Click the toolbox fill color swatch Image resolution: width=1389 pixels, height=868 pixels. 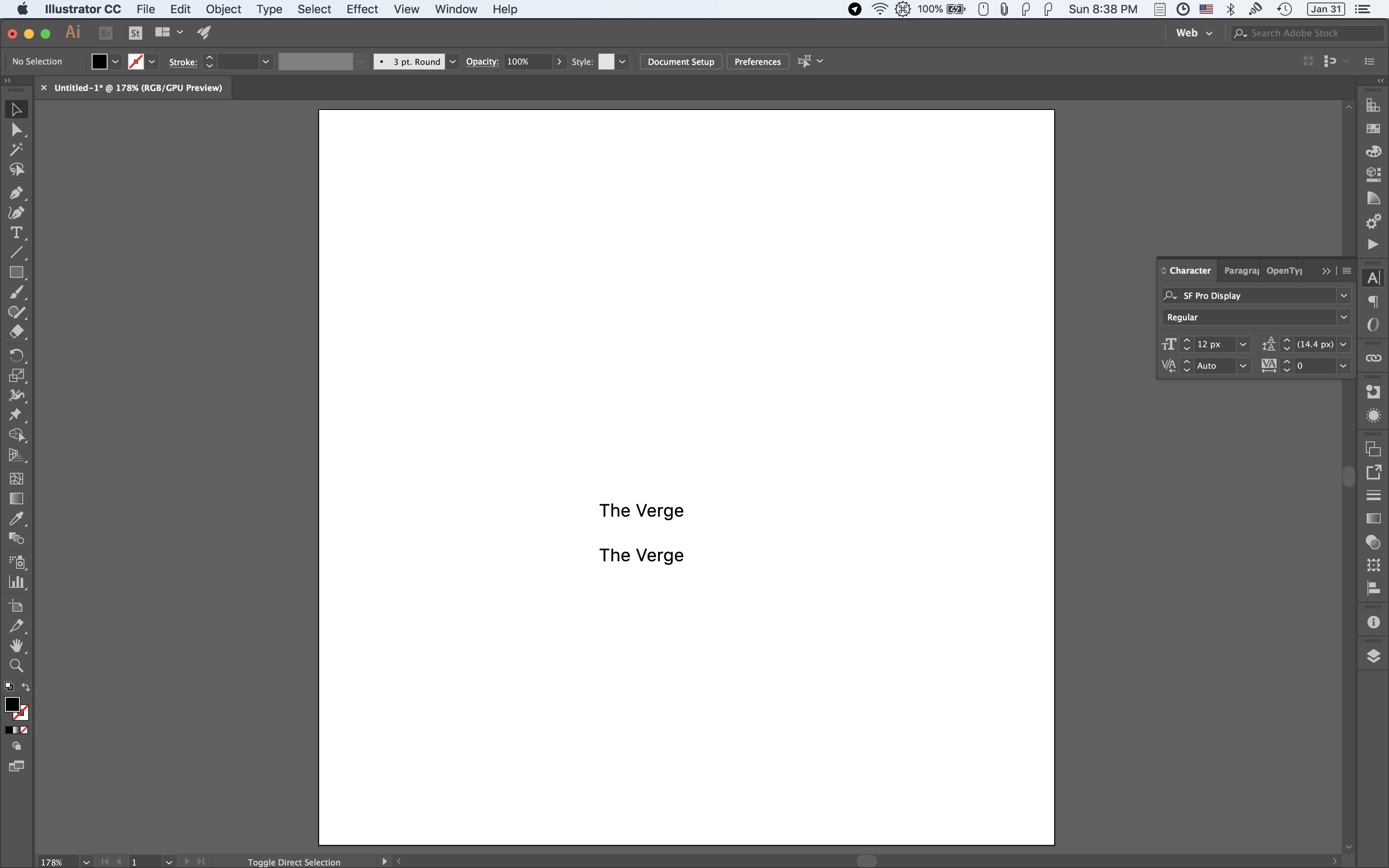tap(12, 704)
